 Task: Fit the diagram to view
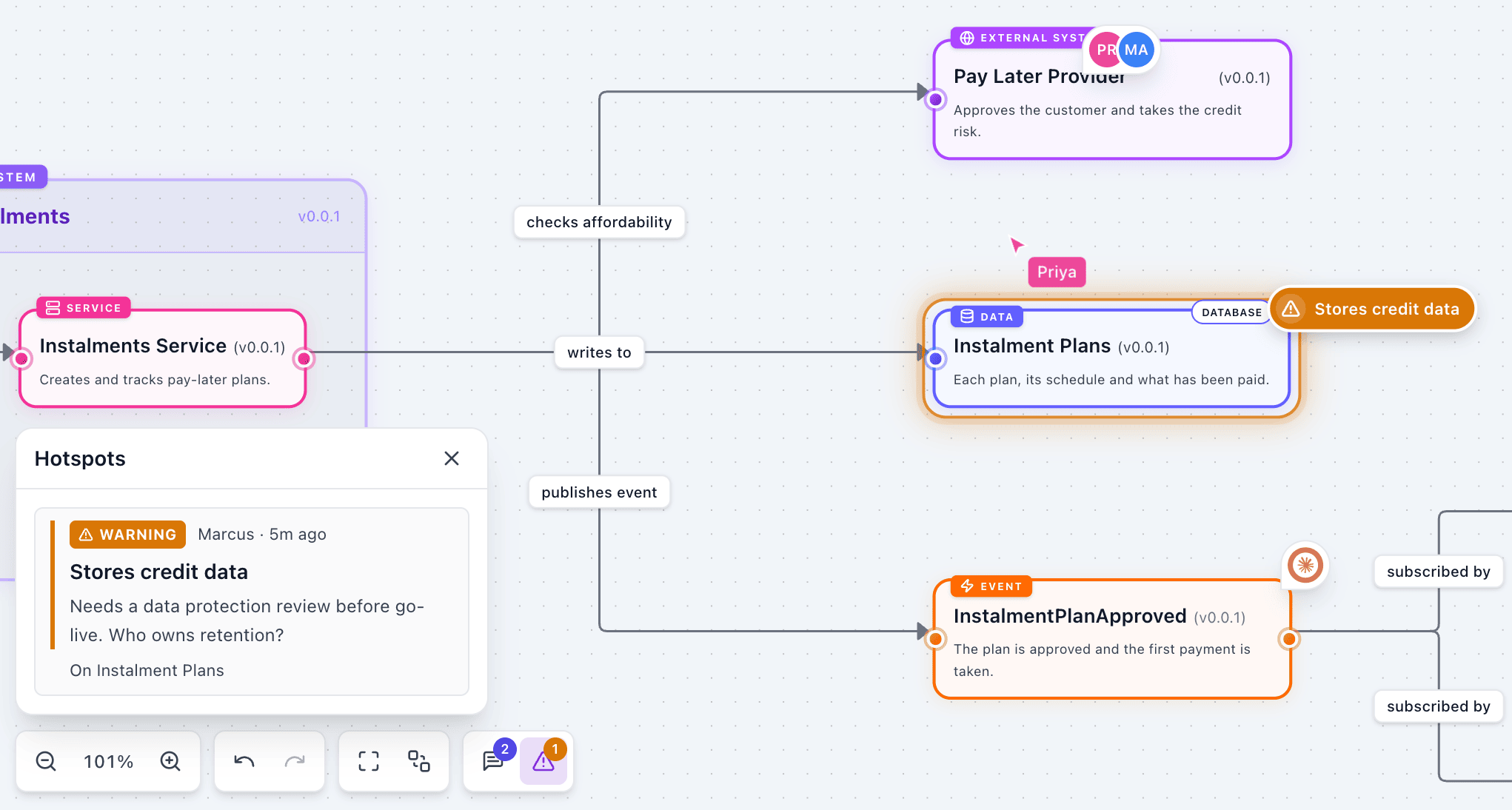coord(369,761)
